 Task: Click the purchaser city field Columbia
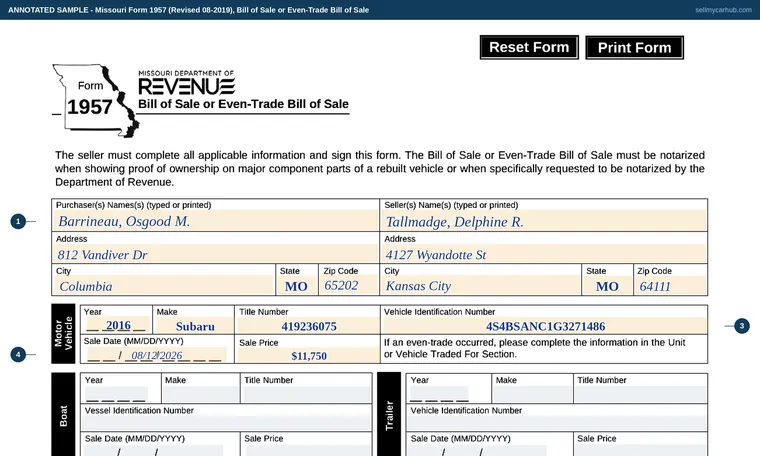(x=164, y=285)
